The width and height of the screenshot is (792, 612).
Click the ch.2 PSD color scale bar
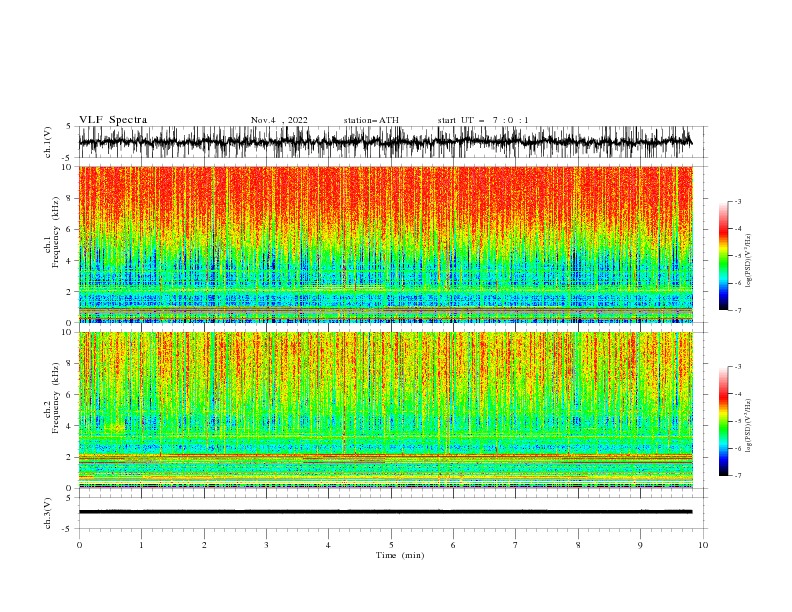pyautogui.click(x=723, y=421)
